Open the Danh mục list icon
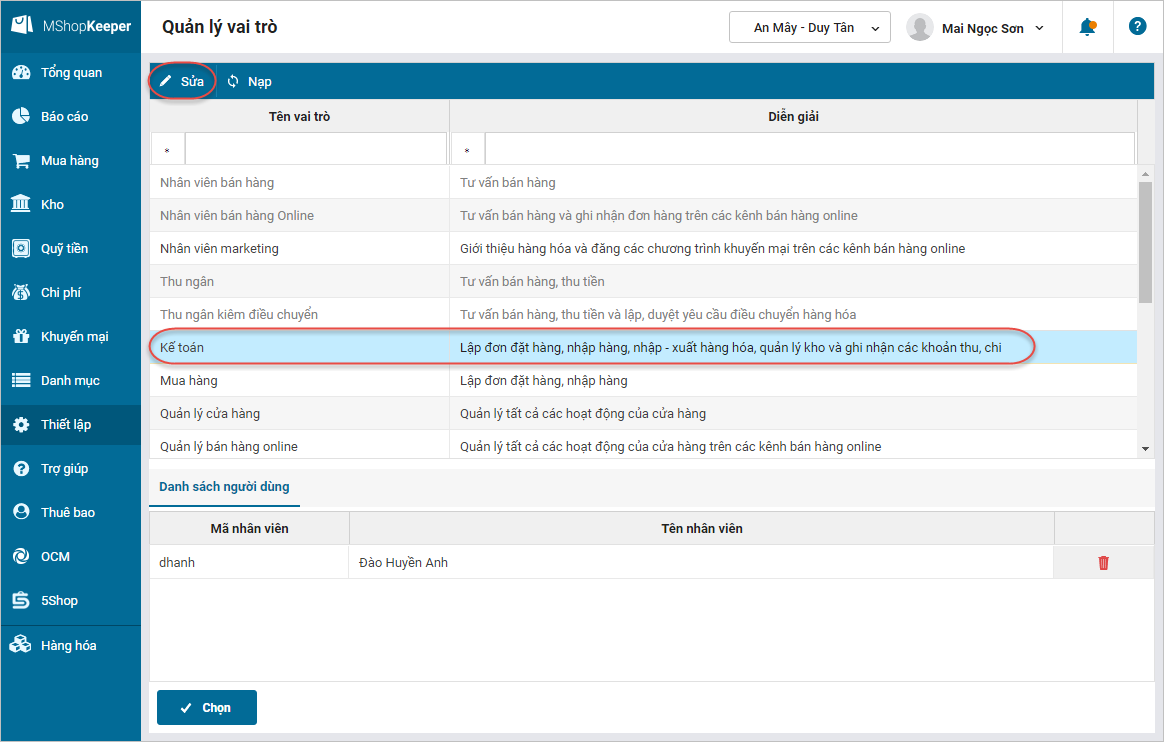Screen dimensions: 1164x742 click(22, 381)
